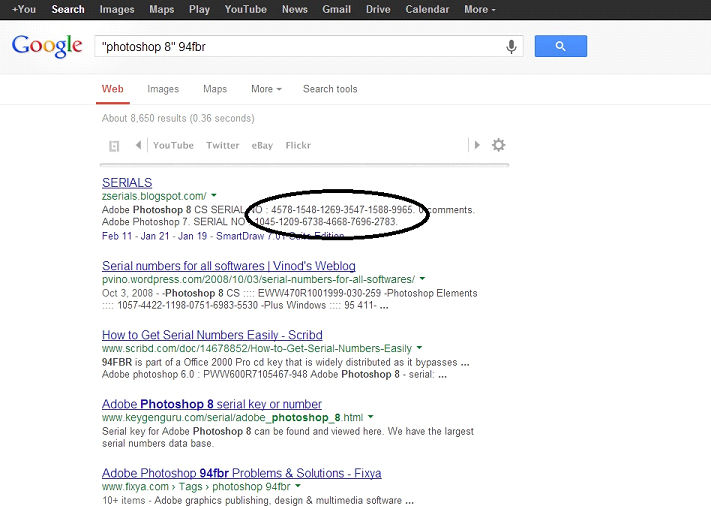Open Gmail from the top bar
The height and width of the screenshot is (506, 711).
[336, 9]
